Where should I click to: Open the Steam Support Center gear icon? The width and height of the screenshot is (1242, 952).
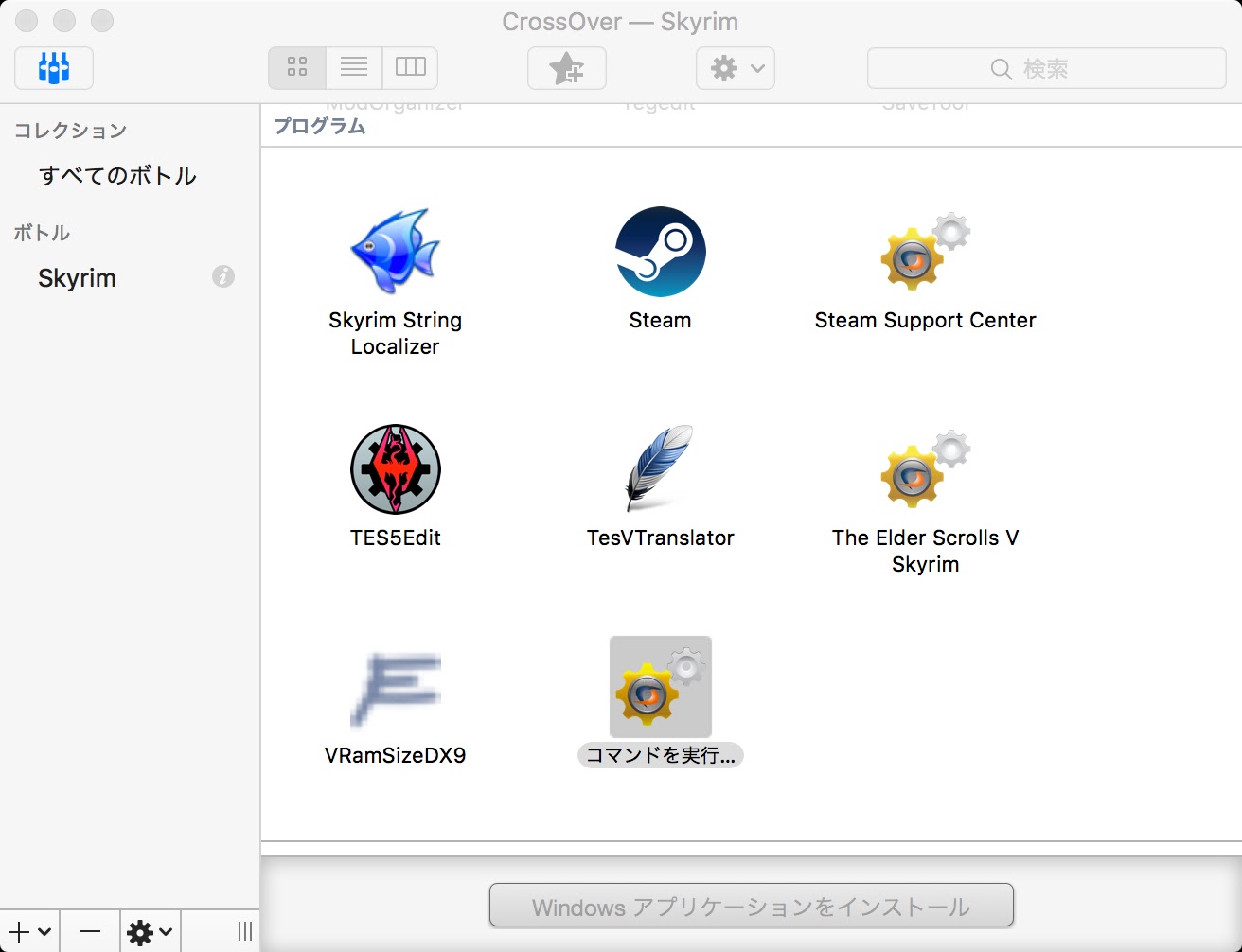(x=925, y=252)
